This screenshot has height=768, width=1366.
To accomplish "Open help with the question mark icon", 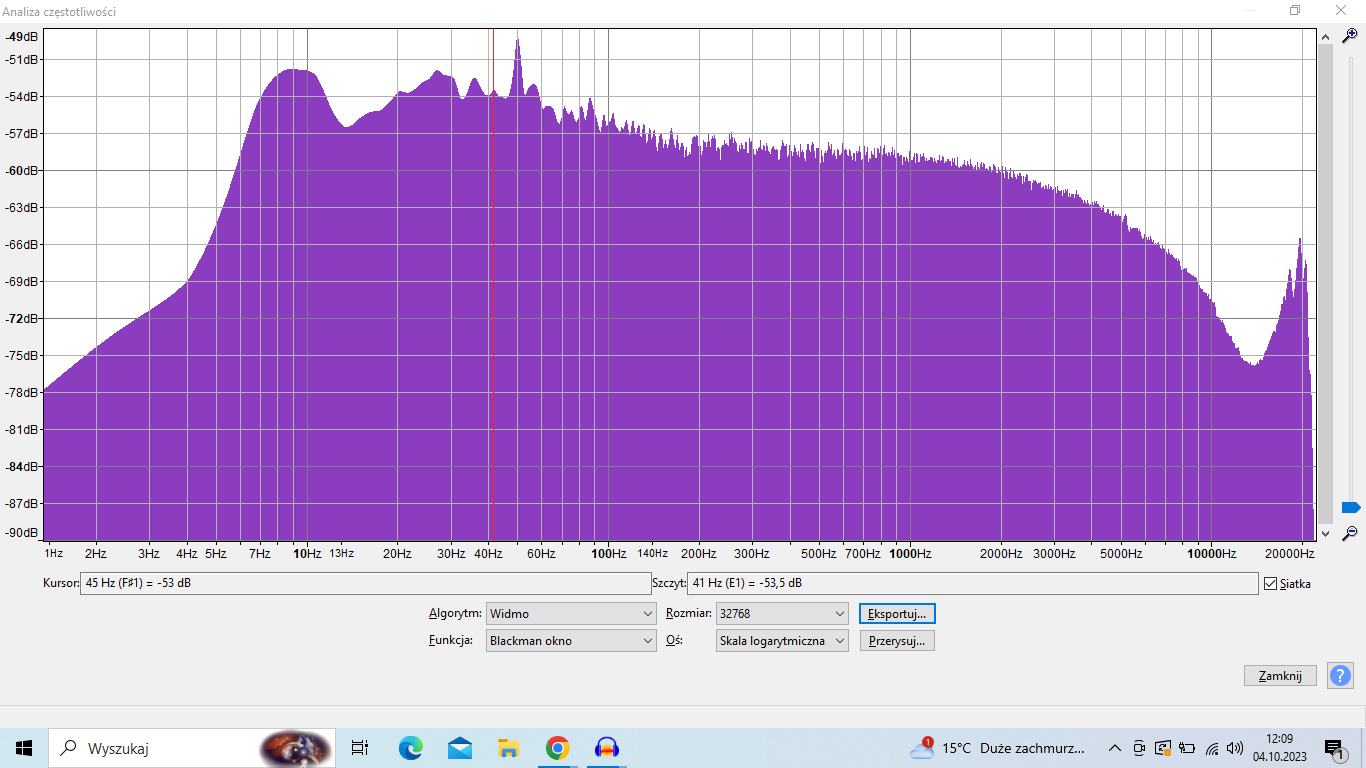I will (x=1339, y=676).
